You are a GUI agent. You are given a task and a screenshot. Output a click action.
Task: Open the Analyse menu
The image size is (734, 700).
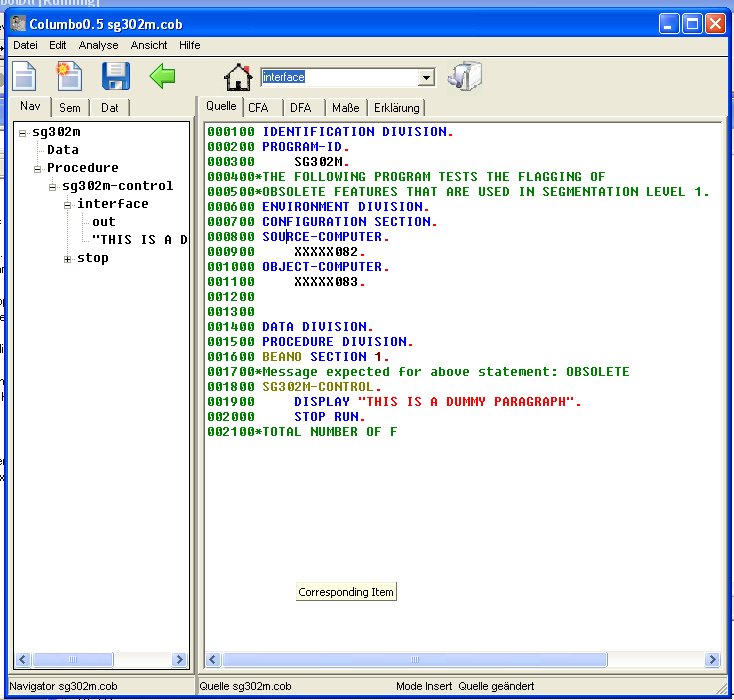(x=98, y=45)
